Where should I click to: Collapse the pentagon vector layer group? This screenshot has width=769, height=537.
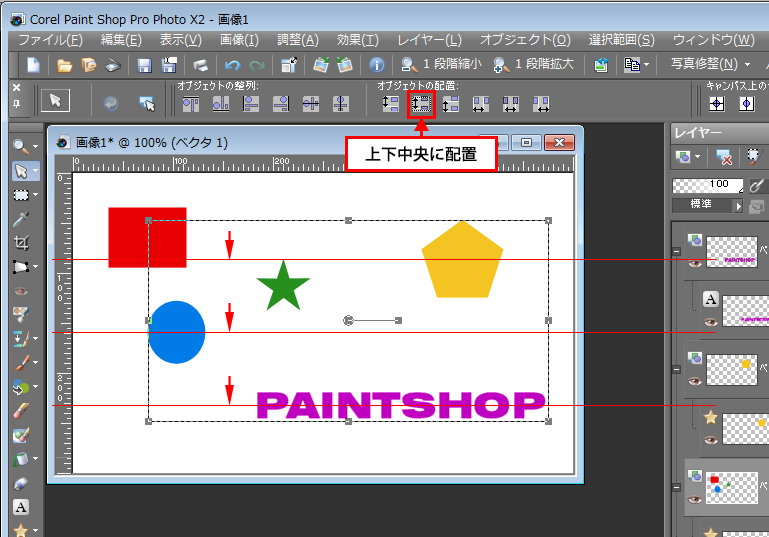676,369
